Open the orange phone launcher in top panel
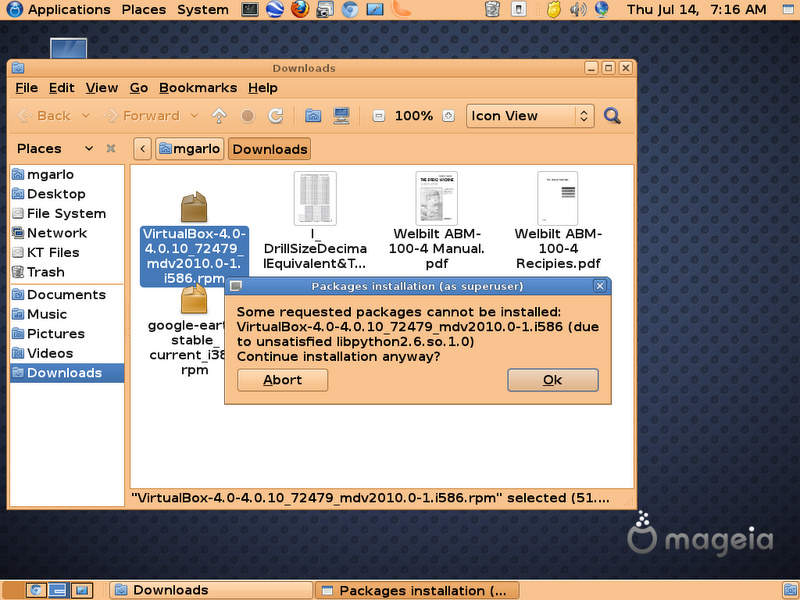Image resolution: width=800 pixels, height=600 pixels. pos(402,9)
